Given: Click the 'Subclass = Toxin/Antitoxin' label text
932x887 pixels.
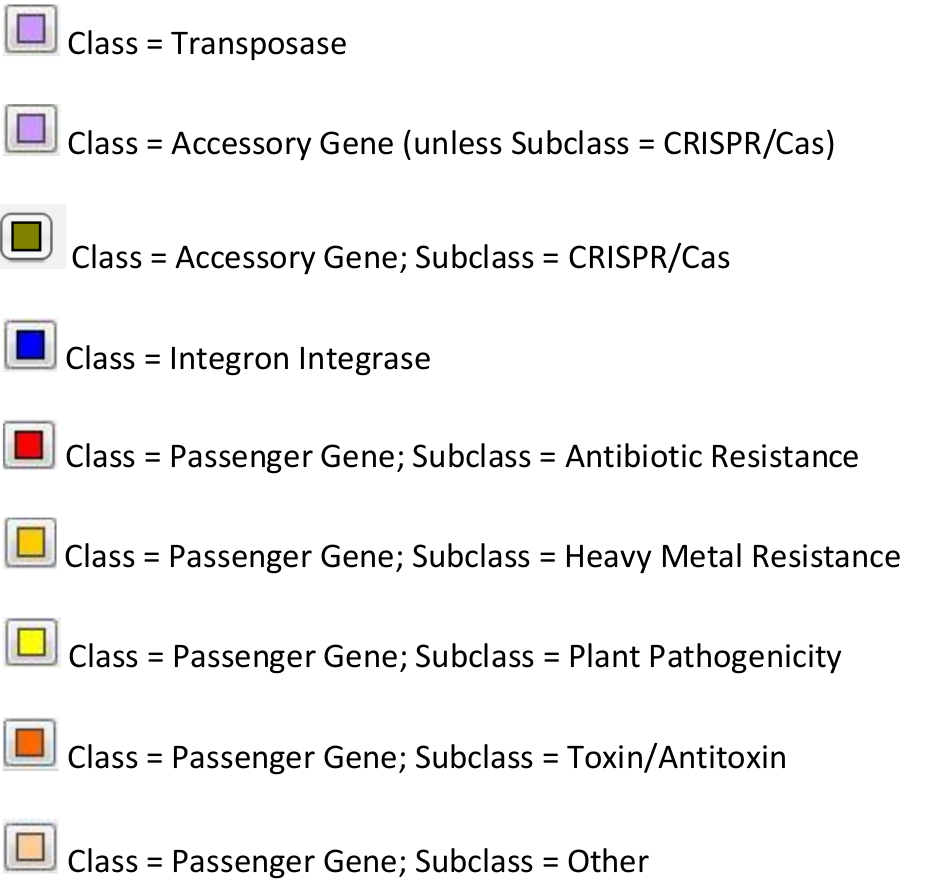Looking at the screenshot, I should pos(600,757).
